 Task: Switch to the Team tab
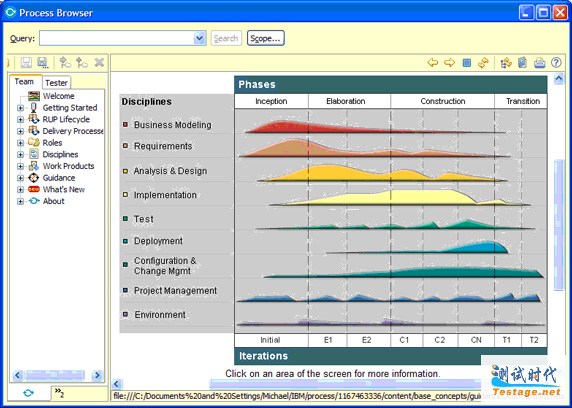click(x=24, y=82)
